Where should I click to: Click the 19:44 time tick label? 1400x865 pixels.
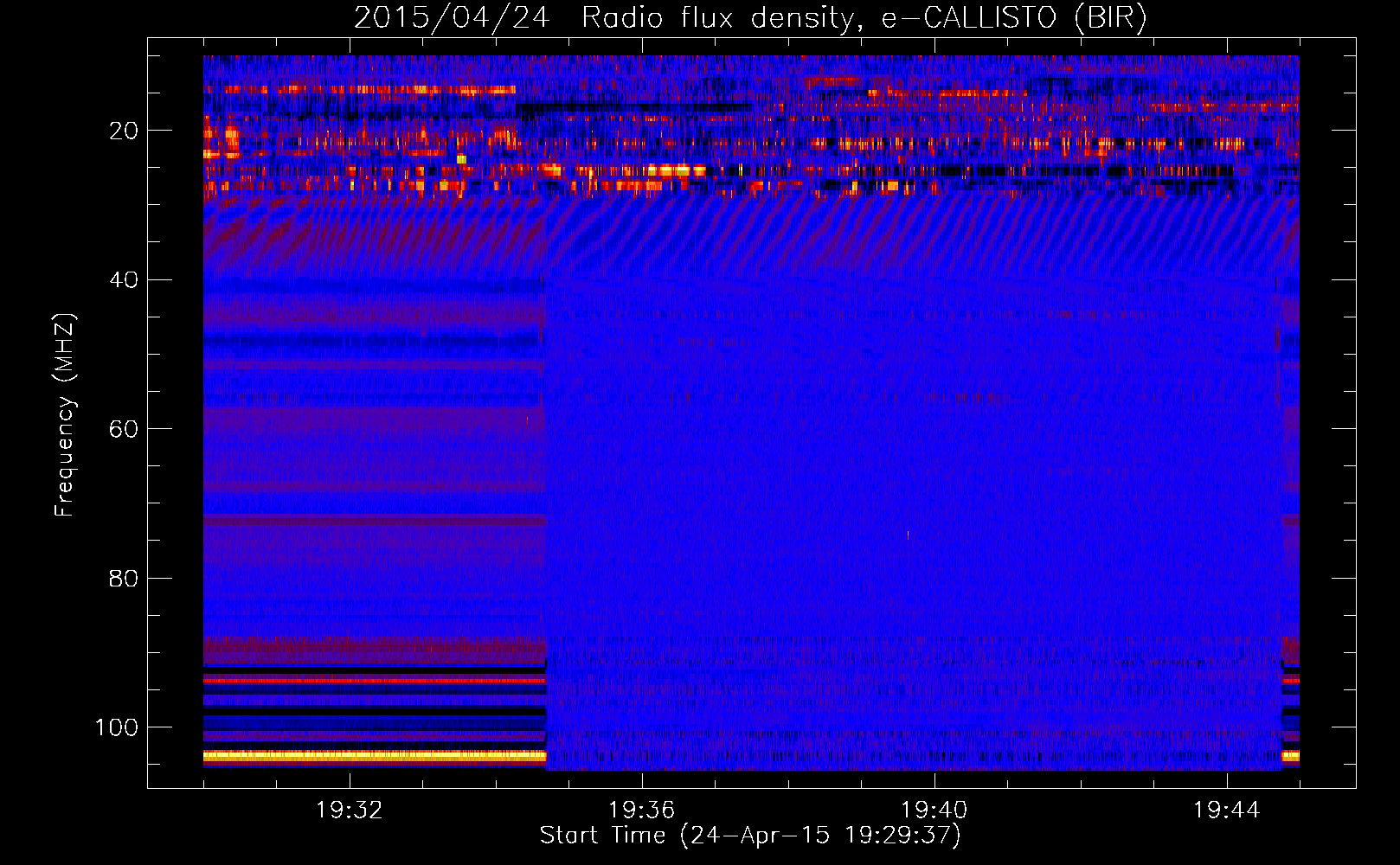[x=1227, y=811]
